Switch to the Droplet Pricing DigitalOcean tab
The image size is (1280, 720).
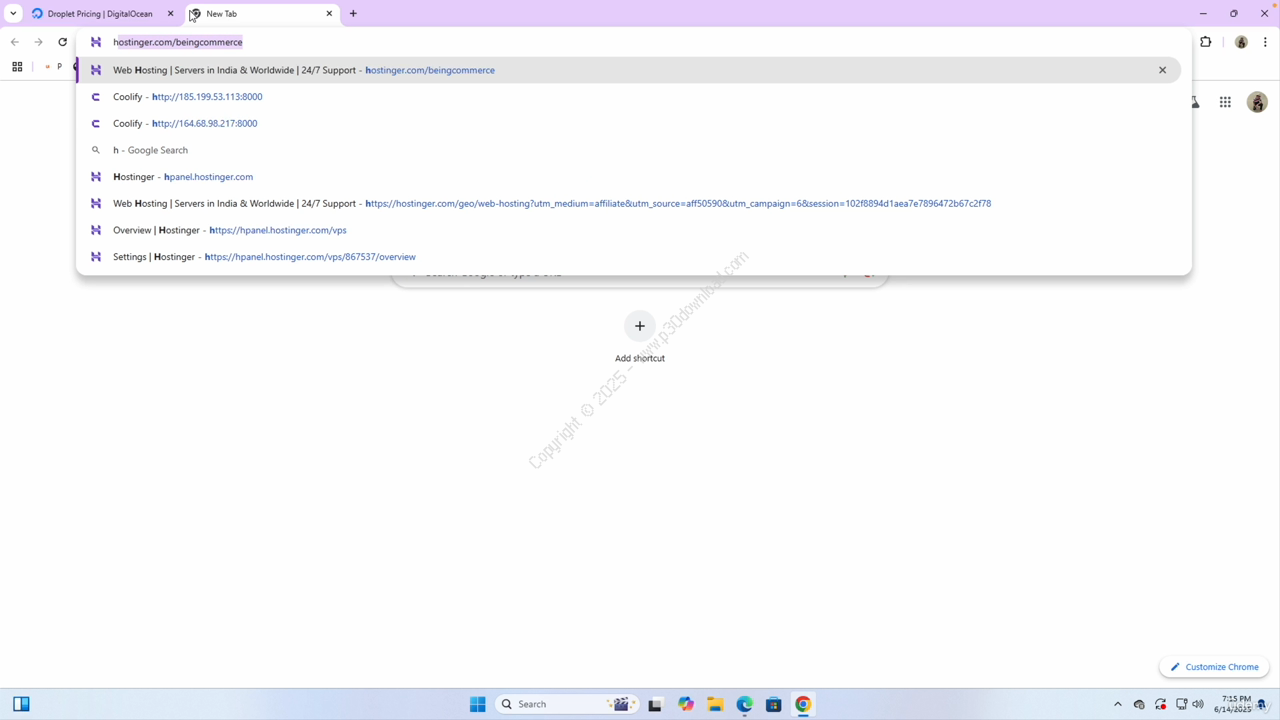tap(98, 14)
